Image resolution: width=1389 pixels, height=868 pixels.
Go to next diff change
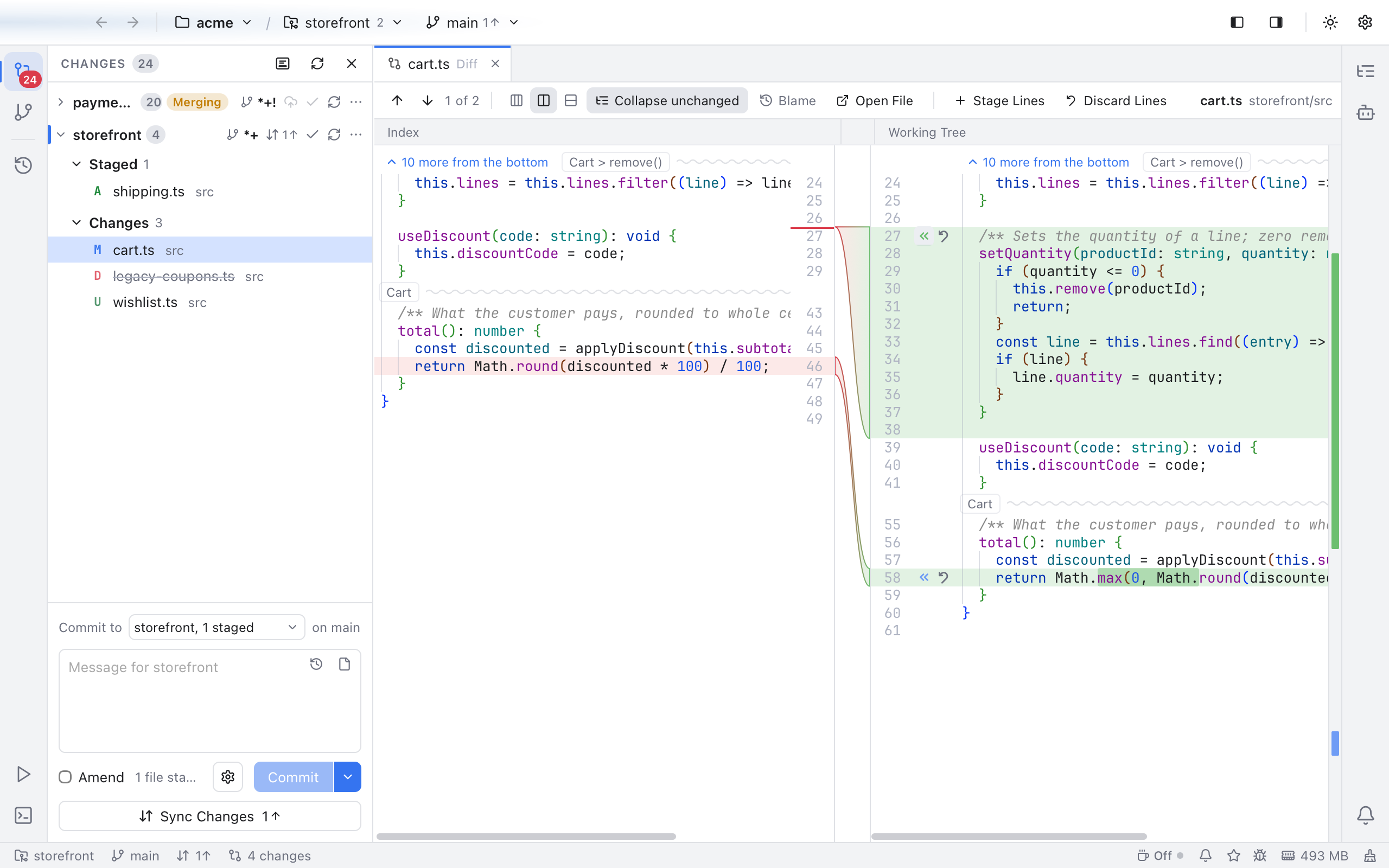click(428, 100)
